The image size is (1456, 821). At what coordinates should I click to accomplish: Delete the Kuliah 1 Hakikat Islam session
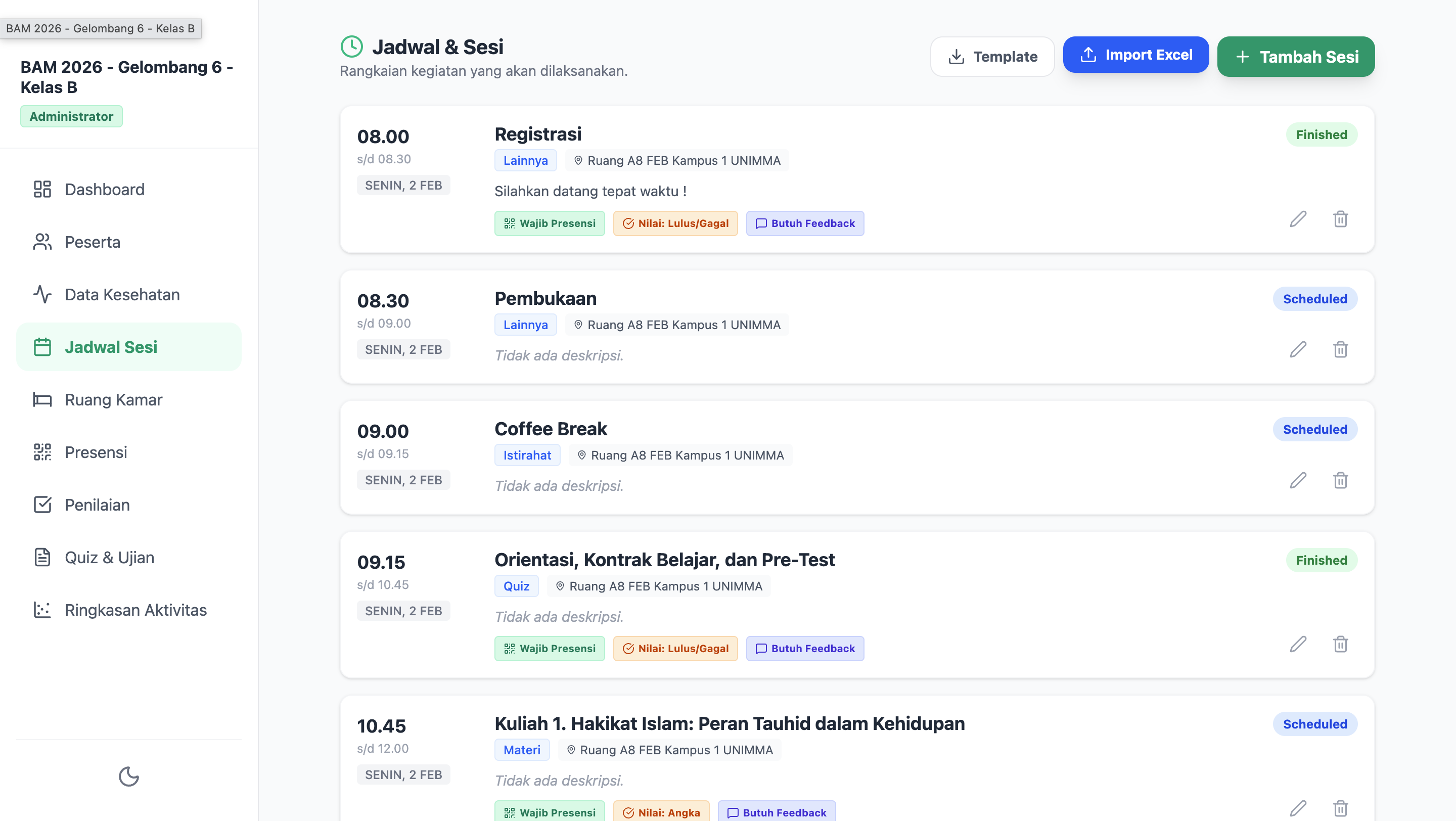(1341, 808)
